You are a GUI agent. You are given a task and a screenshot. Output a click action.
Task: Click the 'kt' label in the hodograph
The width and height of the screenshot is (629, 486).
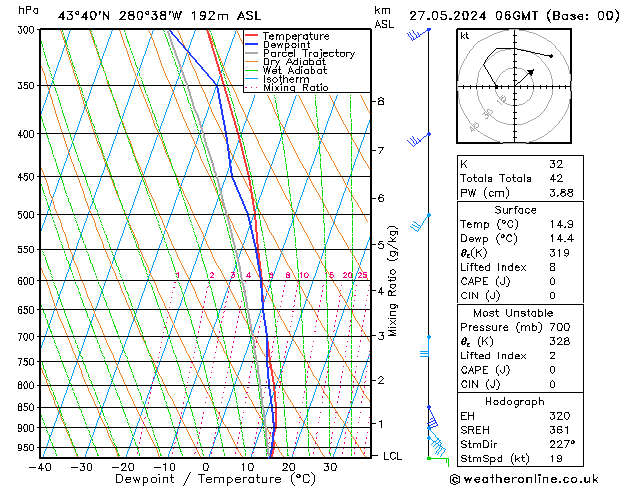coord(464,35)
